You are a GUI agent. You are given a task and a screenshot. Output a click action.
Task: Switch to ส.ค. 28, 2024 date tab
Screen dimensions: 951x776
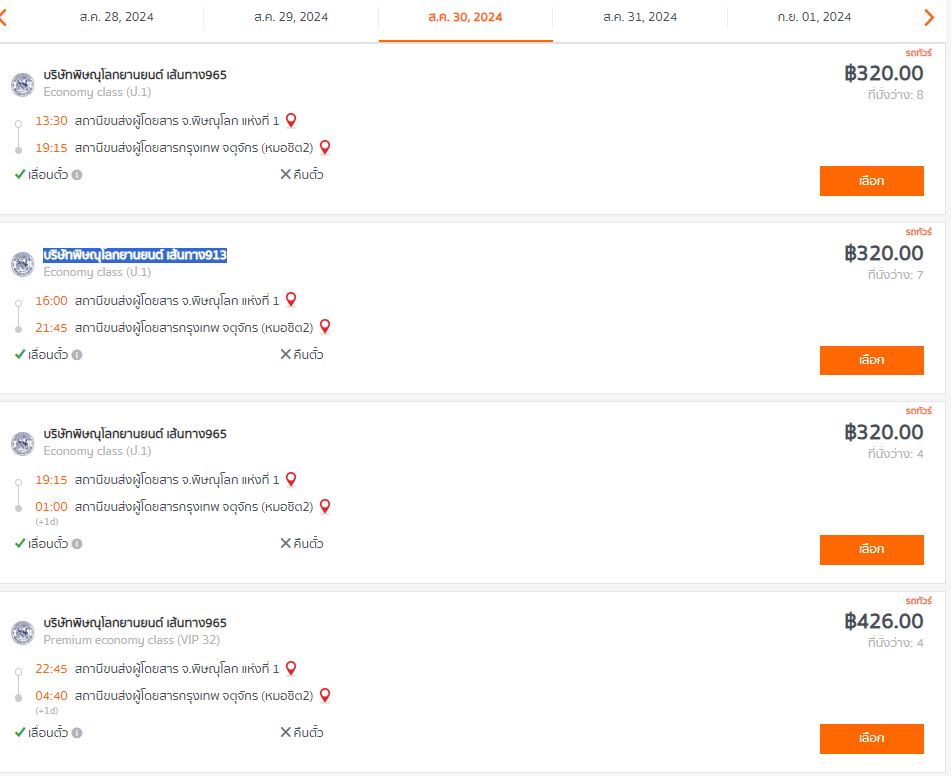pyautogui.click(x=116, y=17)
